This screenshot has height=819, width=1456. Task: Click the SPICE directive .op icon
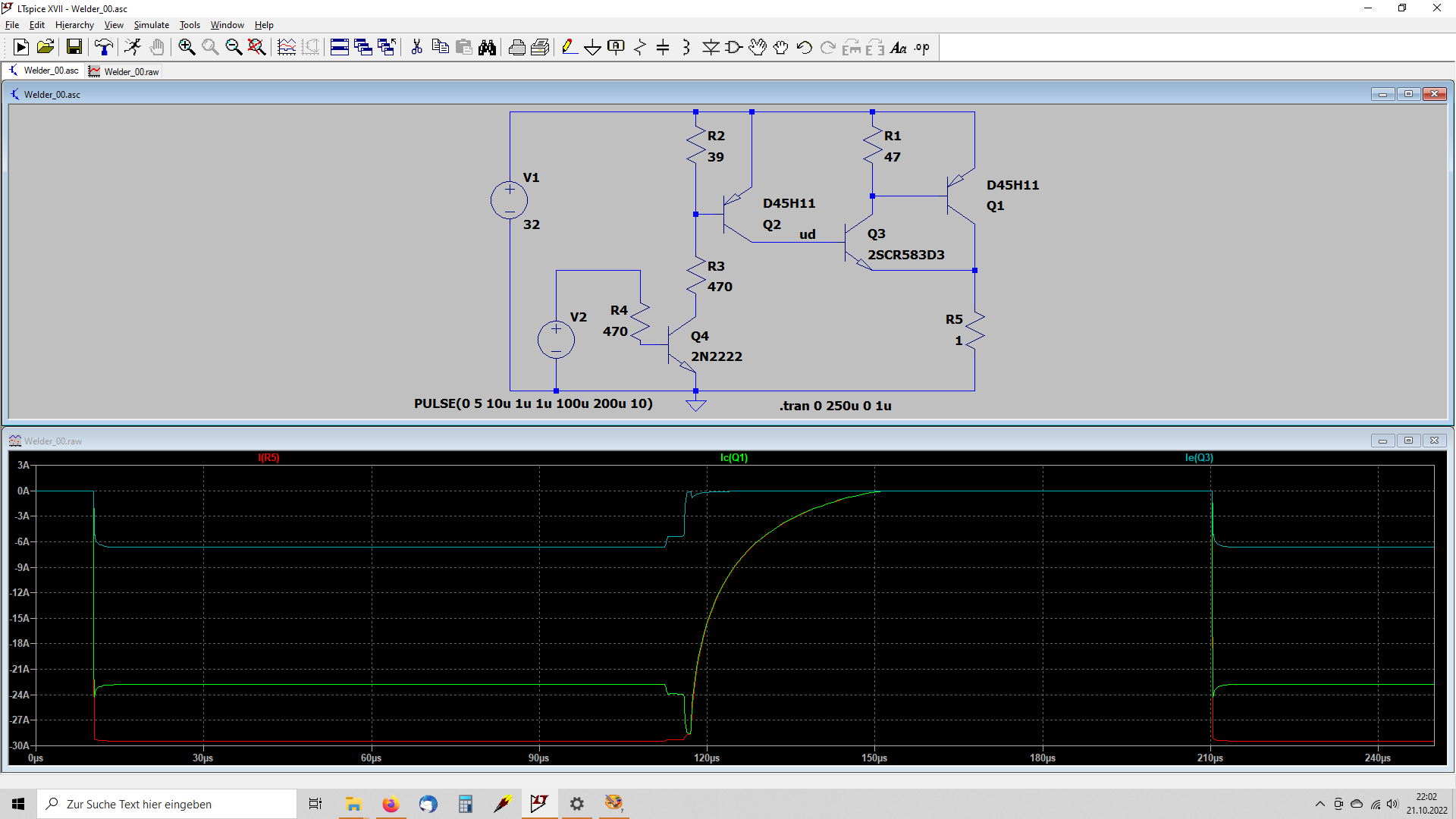[x=922, y=48]
